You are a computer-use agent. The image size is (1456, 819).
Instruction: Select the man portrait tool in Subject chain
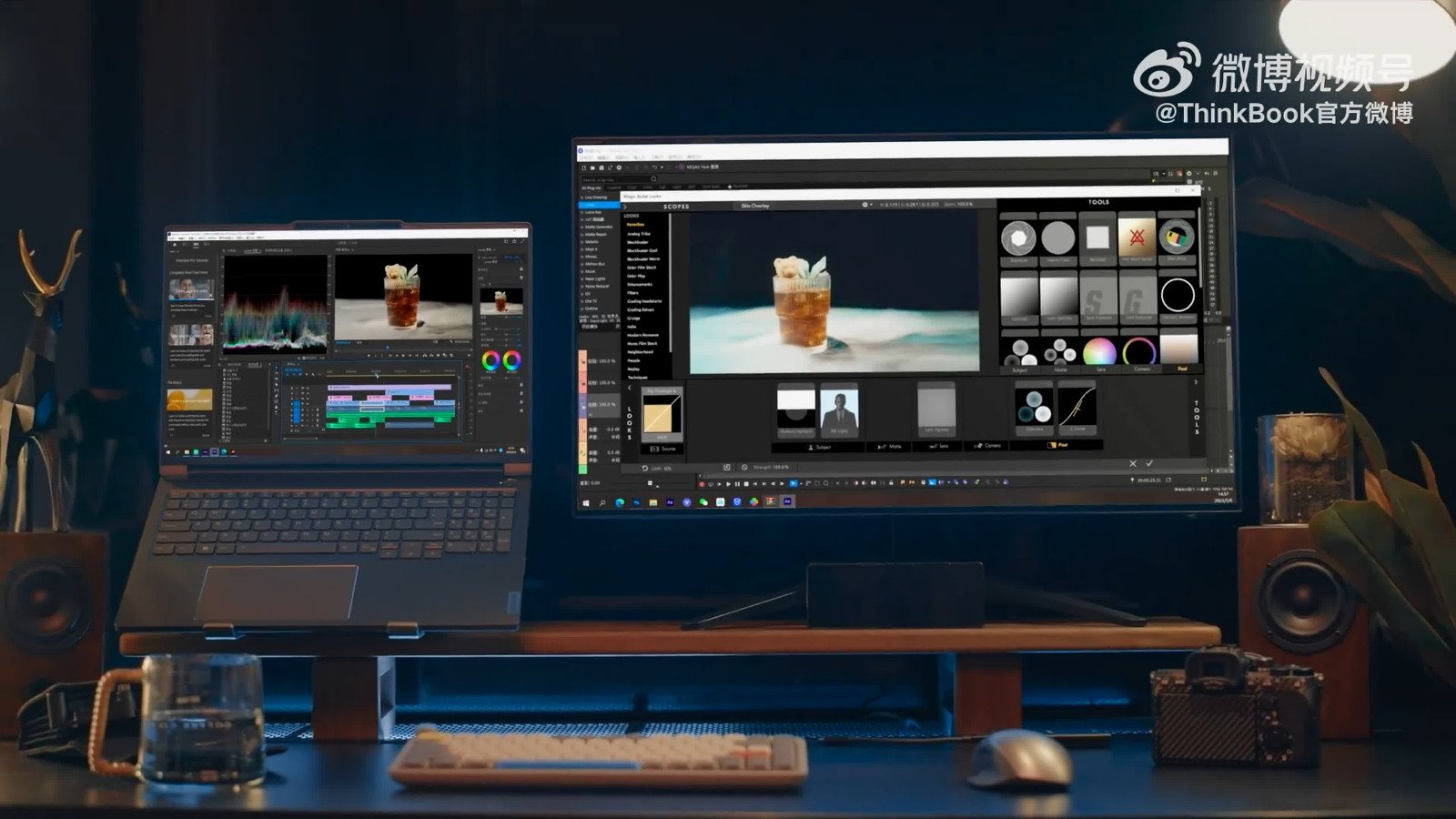click(x=838, y=410)
